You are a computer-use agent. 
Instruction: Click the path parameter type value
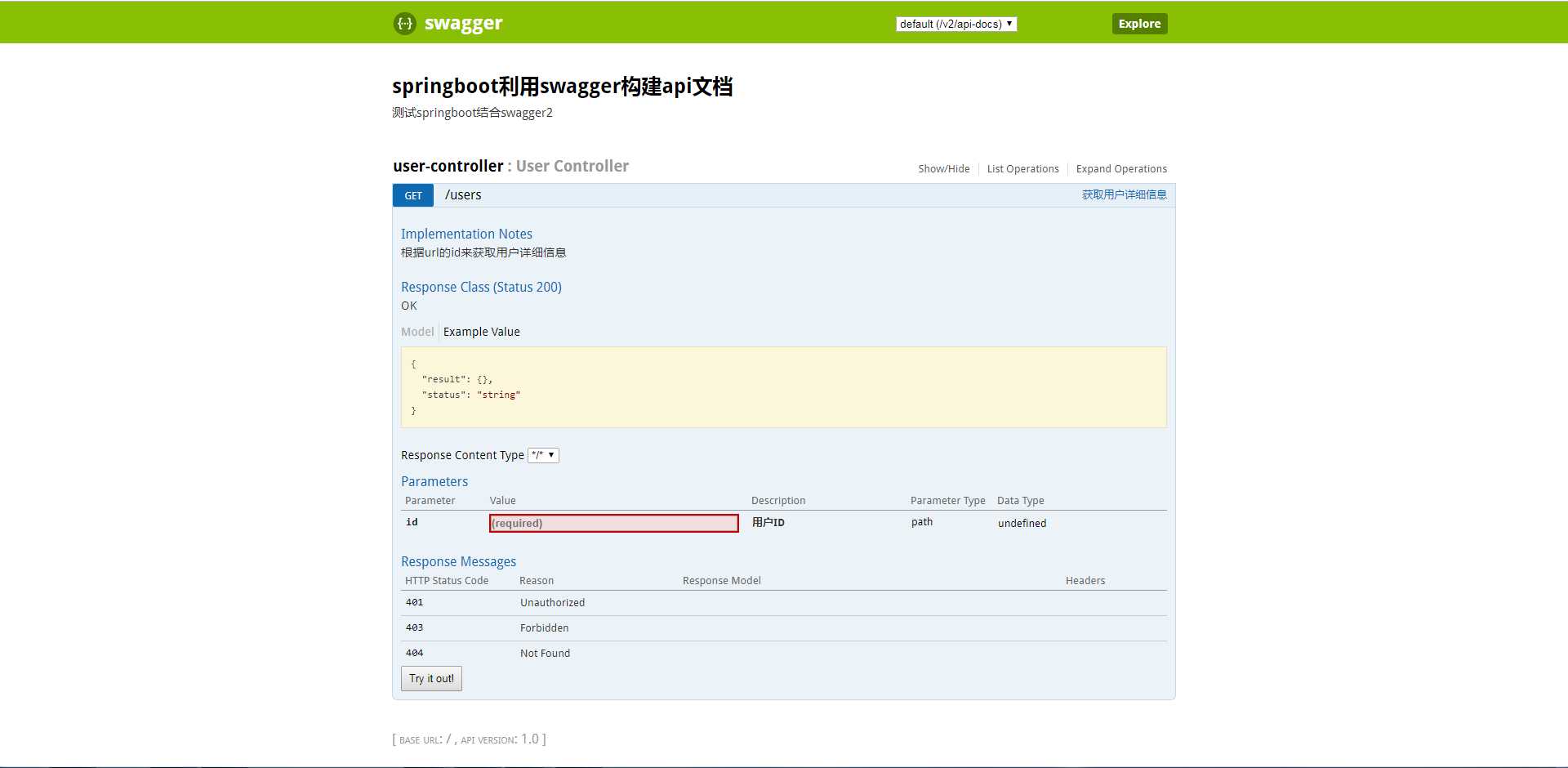pyautogui.click(x=921, y=522)
